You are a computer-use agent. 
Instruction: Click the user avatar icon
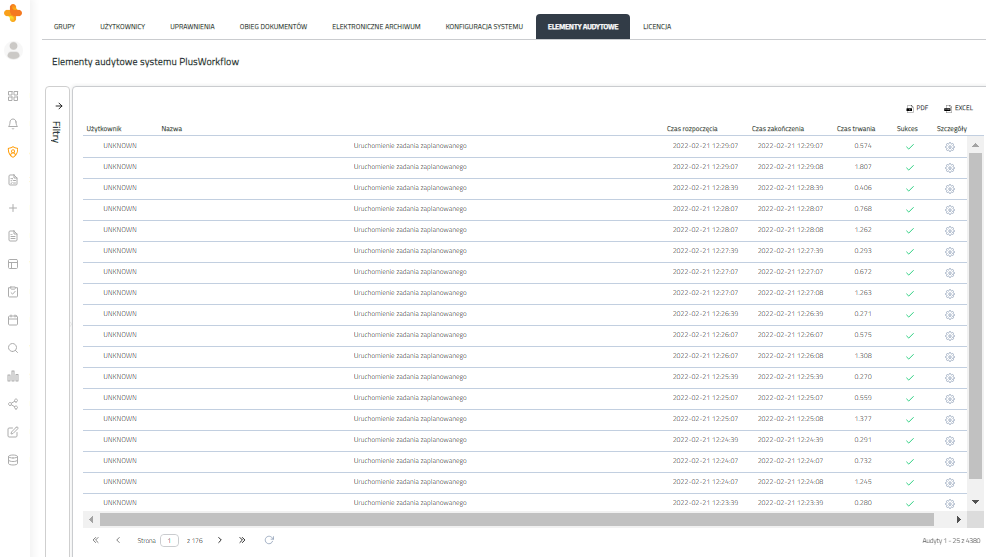coord(13,50)
